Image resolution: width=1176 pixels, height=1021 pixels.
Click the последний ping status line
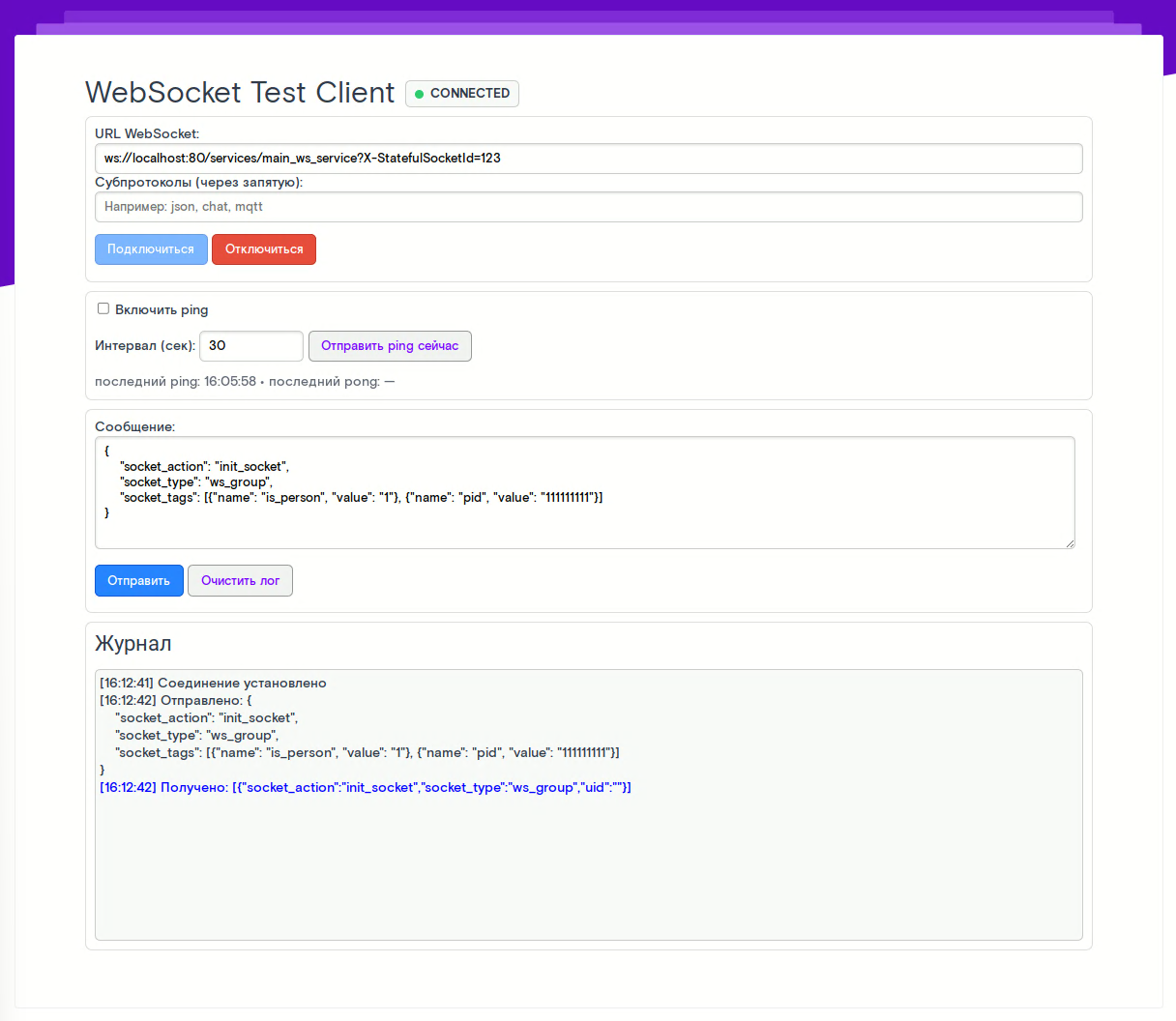(x=245, y=382)
